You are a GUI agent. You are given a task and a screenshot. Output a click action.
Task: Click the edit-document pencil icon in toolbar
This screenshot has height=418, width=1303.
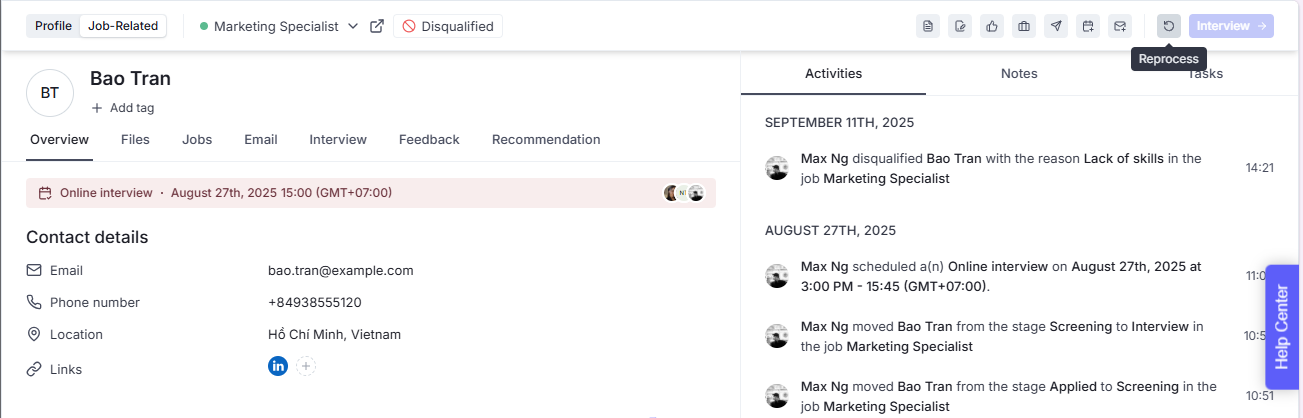click(960, 26)
